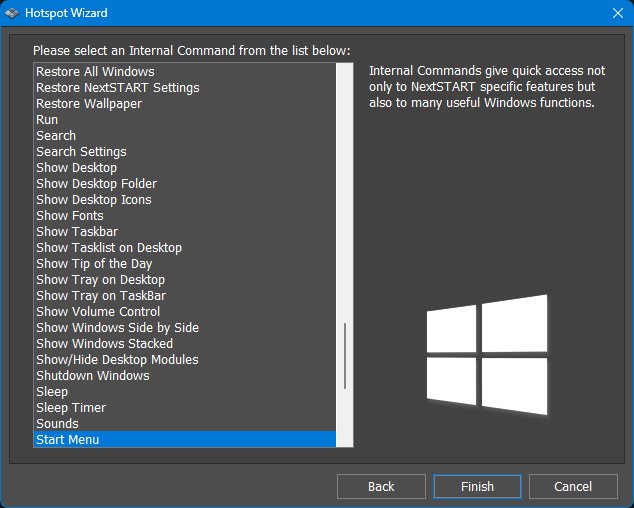
Task: Select Restore All Windows command
Action: 185,72
